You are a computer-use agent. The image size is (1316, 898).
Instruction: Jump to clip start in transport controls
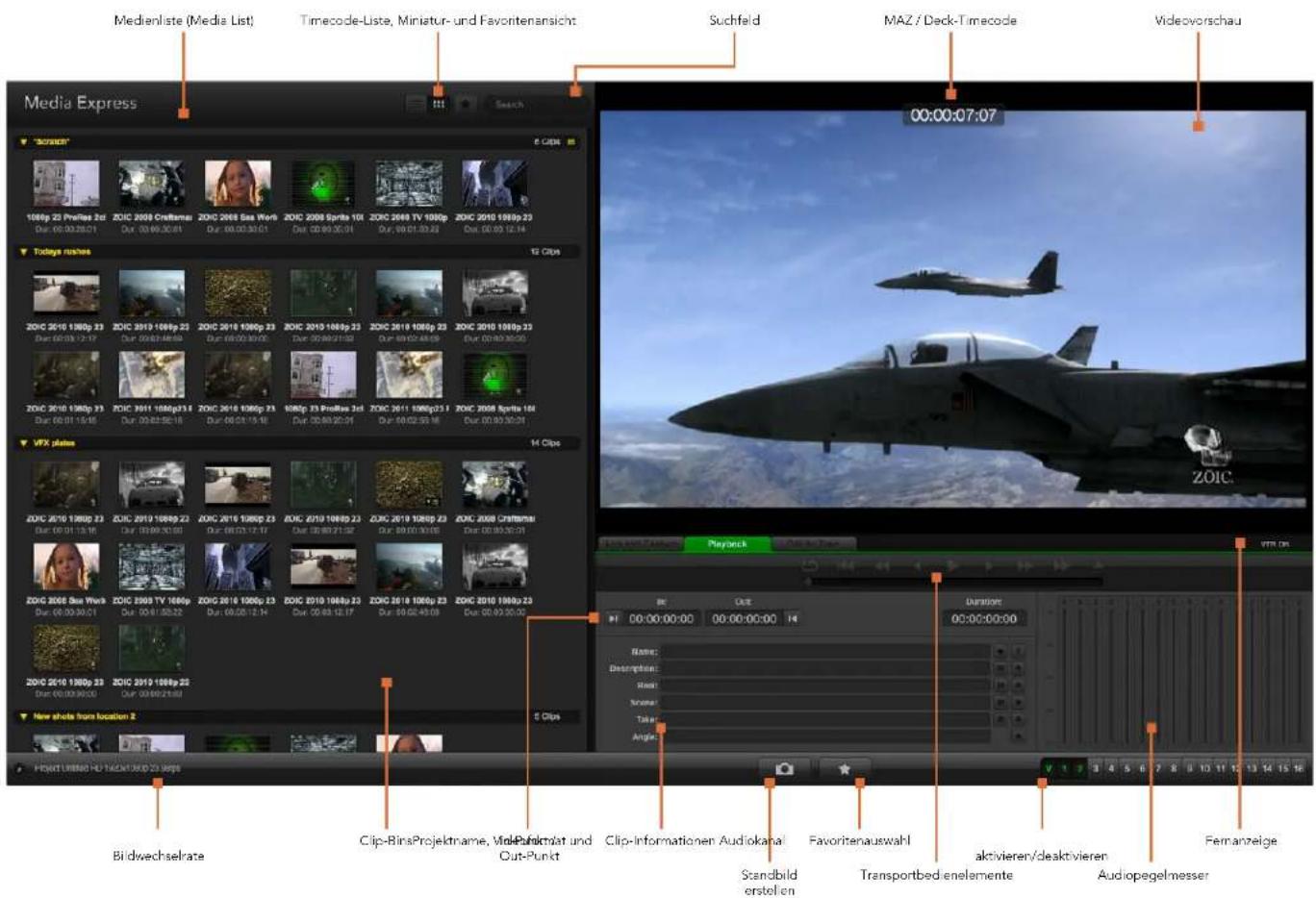point(846,565)
